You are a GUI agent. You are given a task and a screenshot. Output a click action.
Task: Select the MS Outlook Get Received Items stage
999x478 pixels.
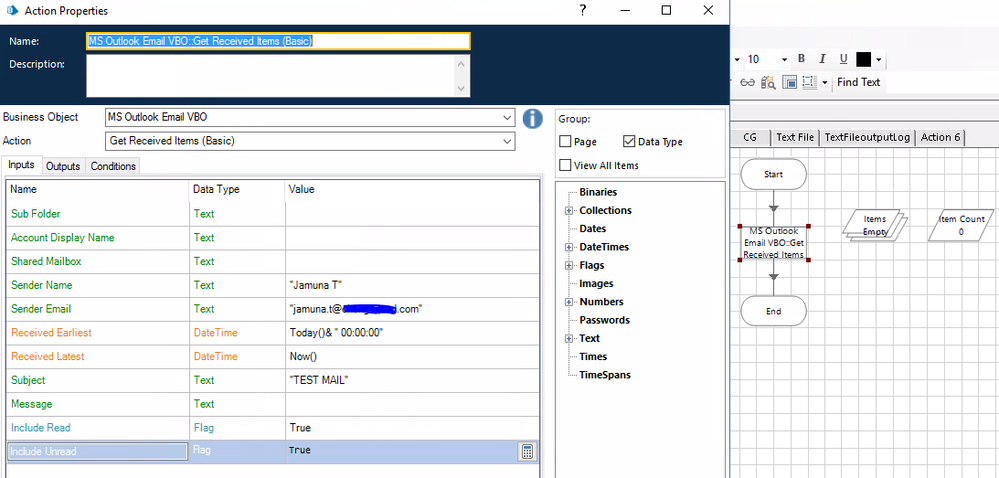click(774, 243)
